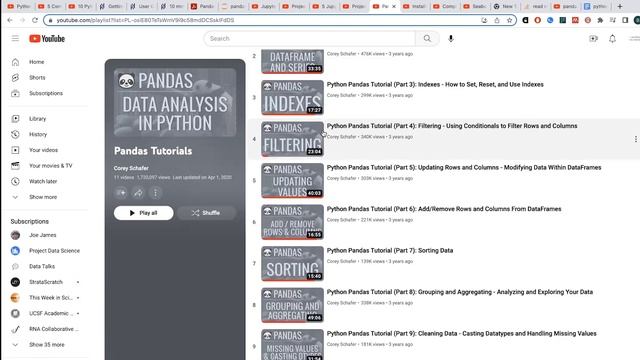Click the Pandas Data Analysis playlist cover
Image resolution: width=640 pixels, height=360 pixels.
(175, 102)
